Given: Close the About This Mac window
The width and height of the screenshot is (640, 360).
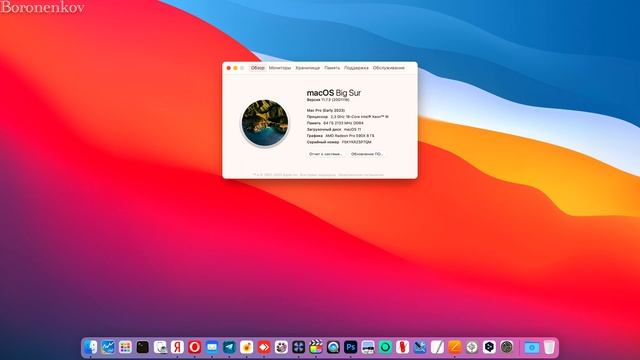Looking at the screenshot, I should click(x=229, y=68).
